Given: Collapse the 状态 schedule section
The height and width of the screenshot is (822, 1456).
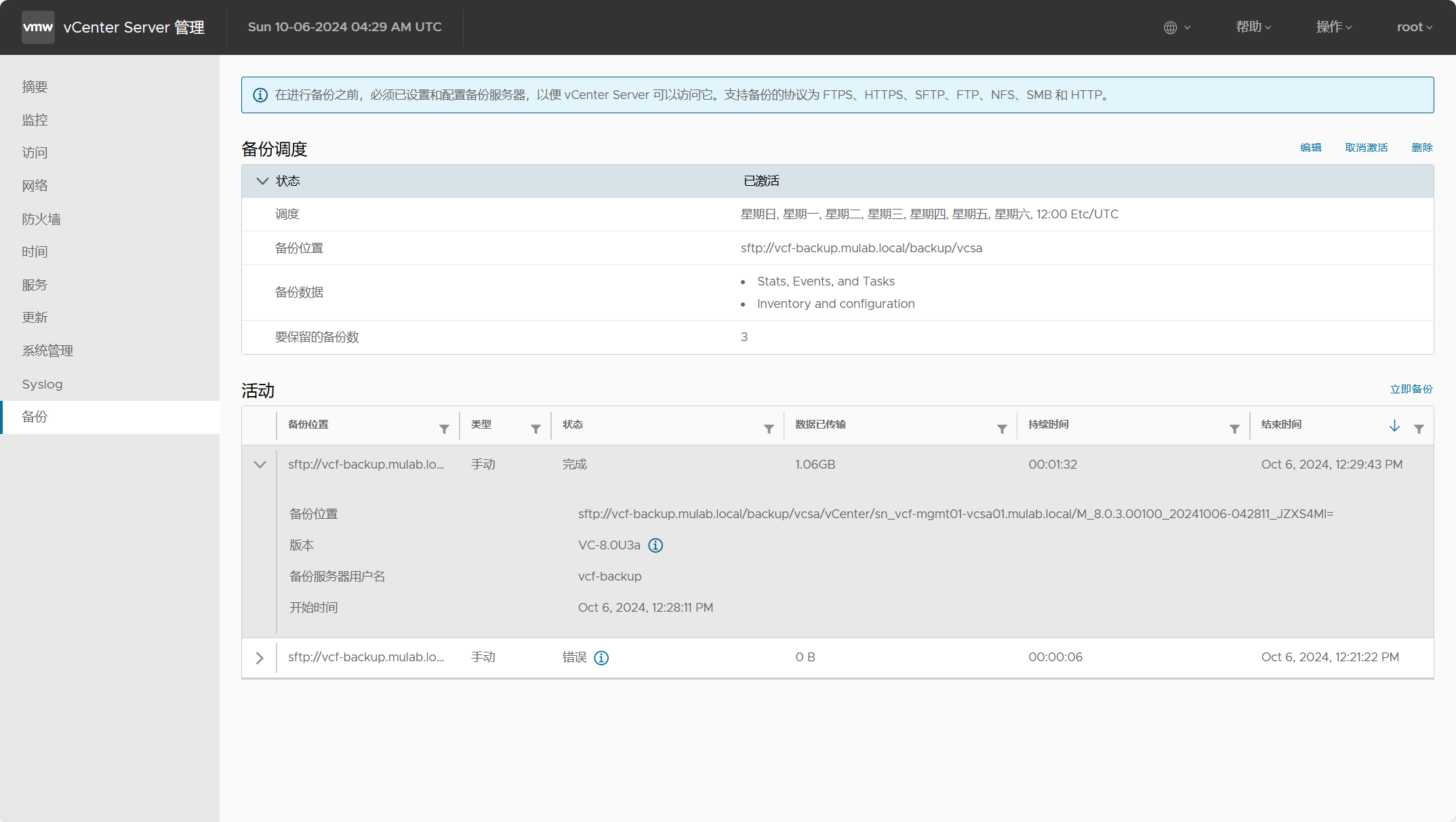Looking at the screenshot, I should (x=262, y=181).
